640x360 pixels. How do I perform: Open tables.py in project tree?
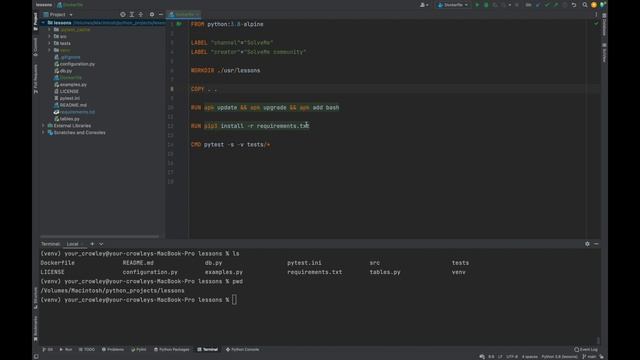coord(69,119)
